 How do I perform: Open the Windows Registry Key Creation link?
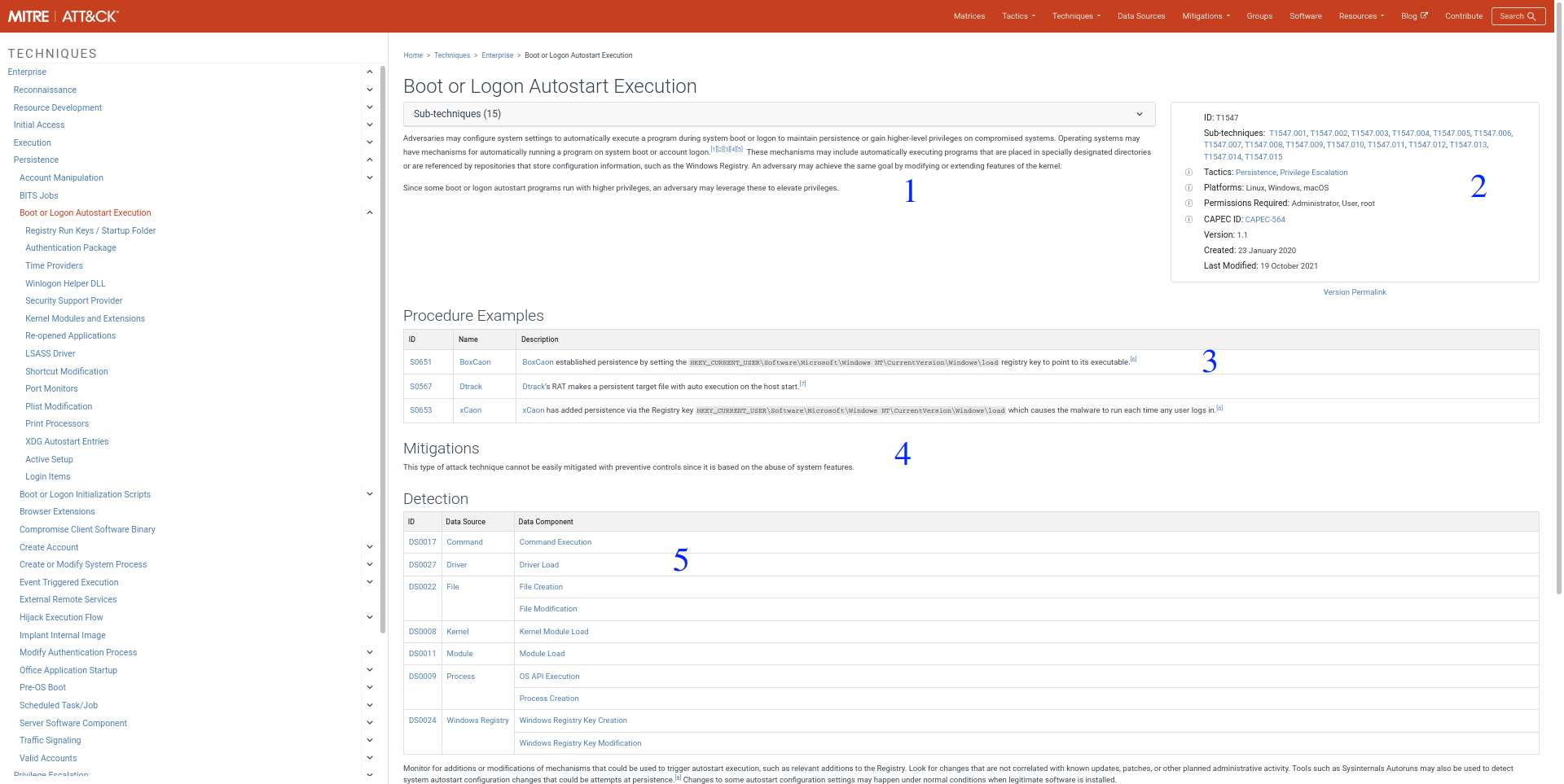573,720
